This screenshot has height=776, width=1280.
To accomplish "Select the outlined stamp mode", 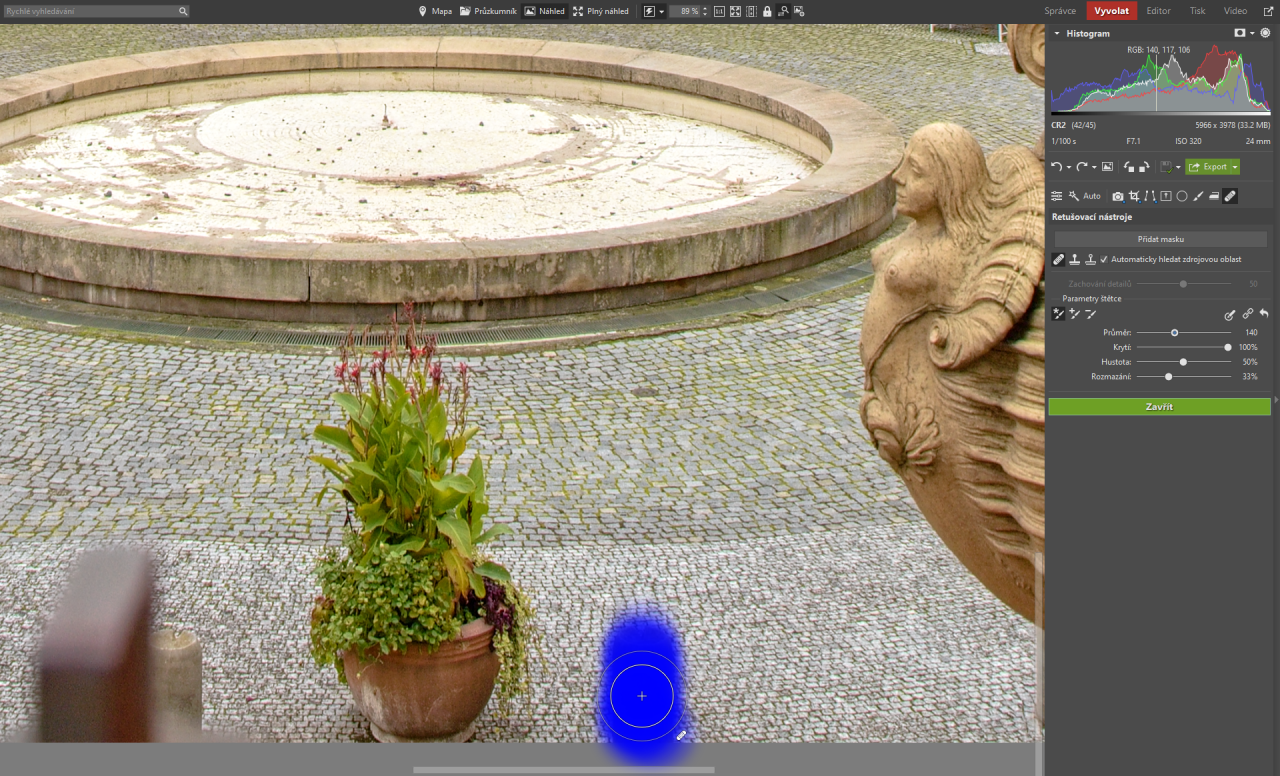I will point(1090,259).
